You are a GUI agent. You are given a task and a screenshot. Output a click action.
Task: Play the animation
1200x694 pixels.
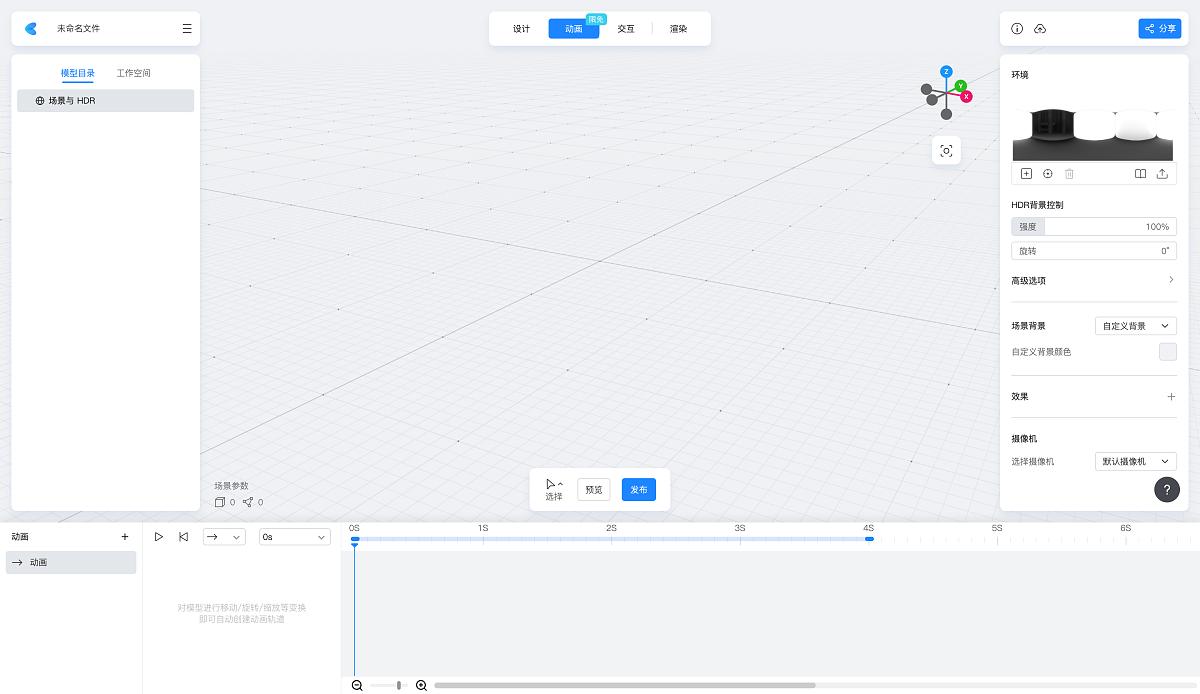tap(159, 536)
